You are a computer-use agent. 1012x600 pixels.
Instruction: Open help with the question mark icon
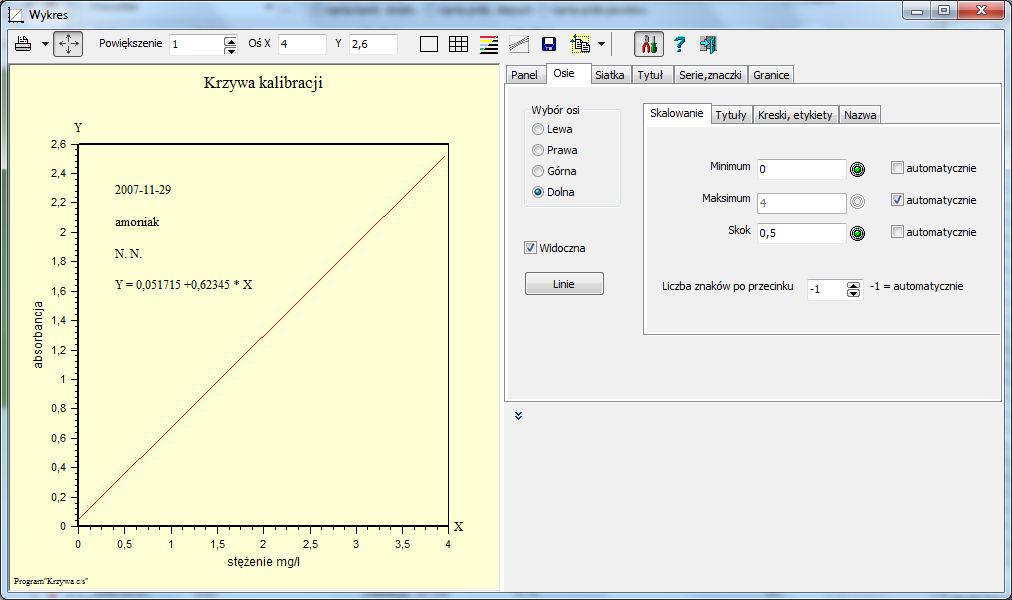[679, 45]
